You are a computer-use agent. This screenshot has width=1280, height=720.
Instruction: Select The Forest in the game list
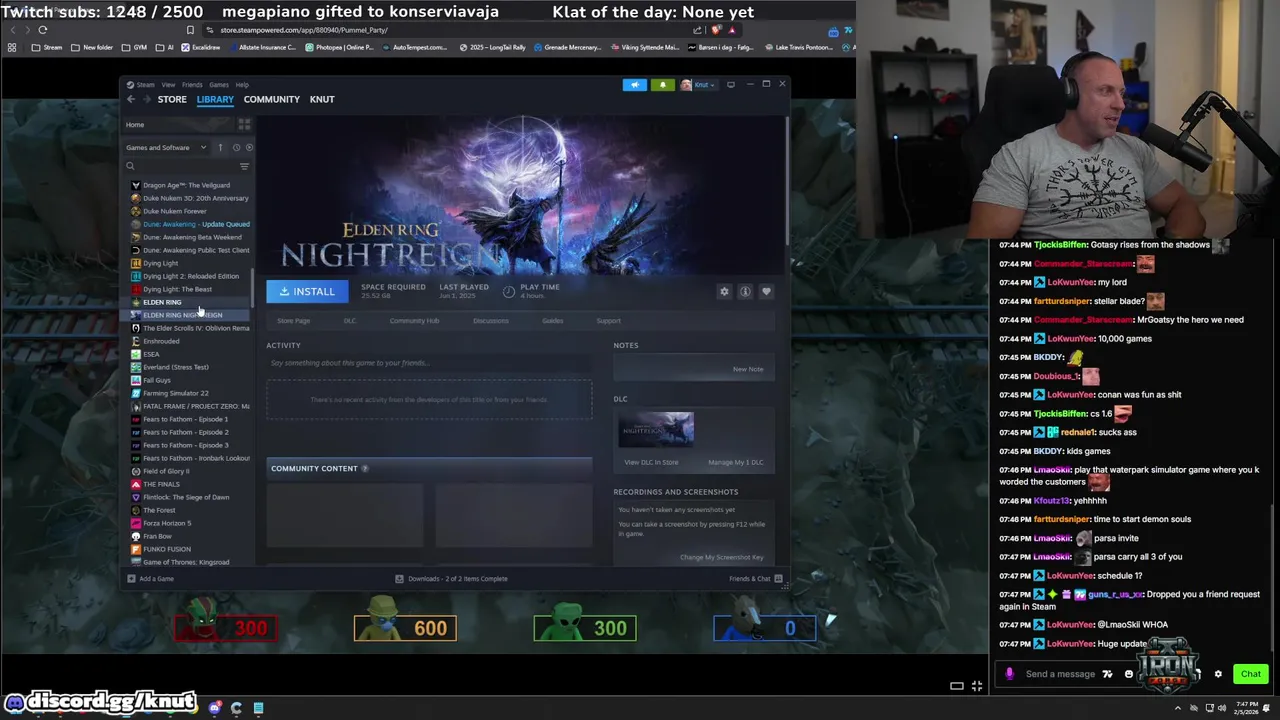159,510
